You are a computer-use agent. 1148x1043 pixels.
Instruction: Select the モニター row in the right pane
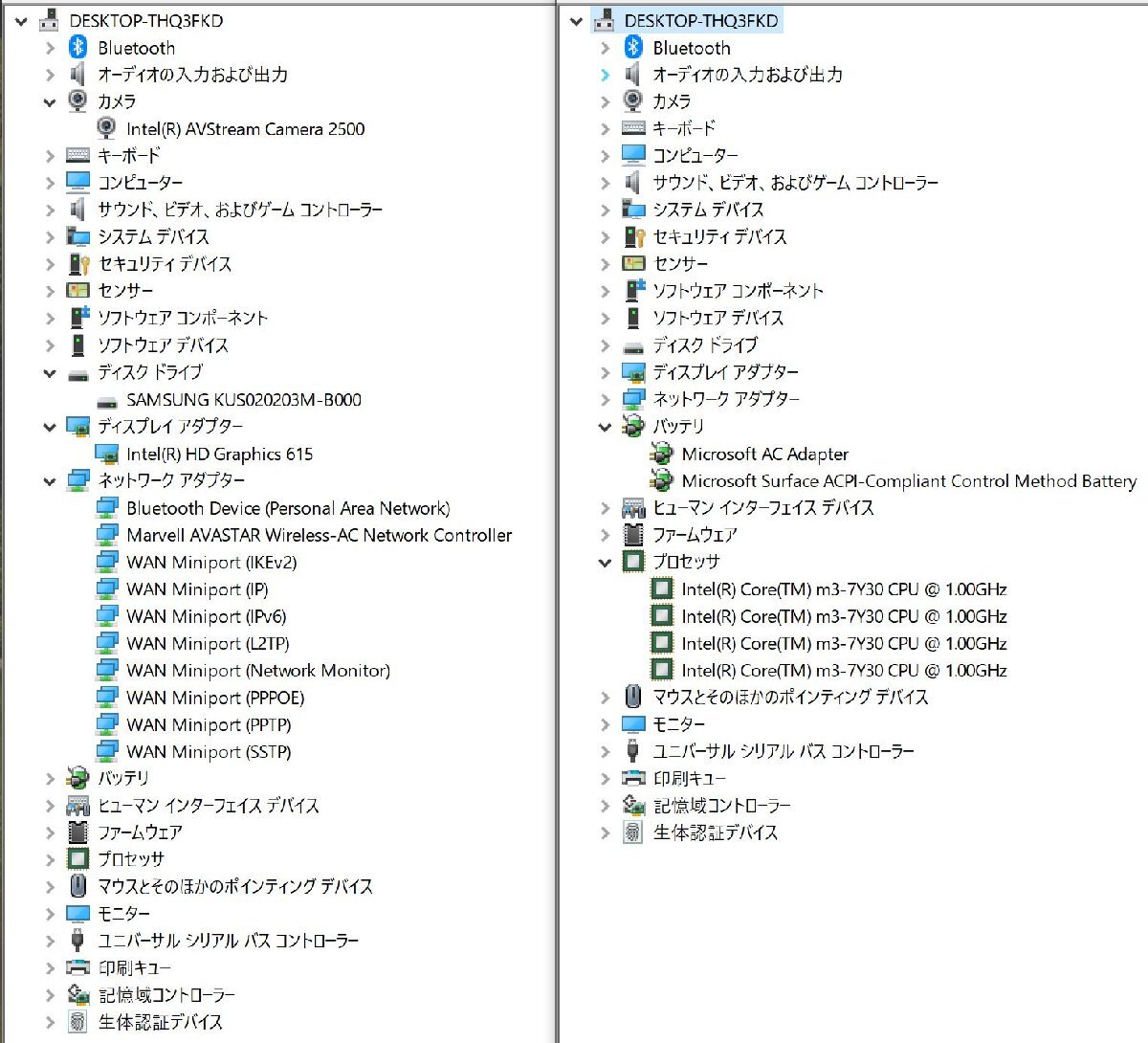tap(678, 724)
